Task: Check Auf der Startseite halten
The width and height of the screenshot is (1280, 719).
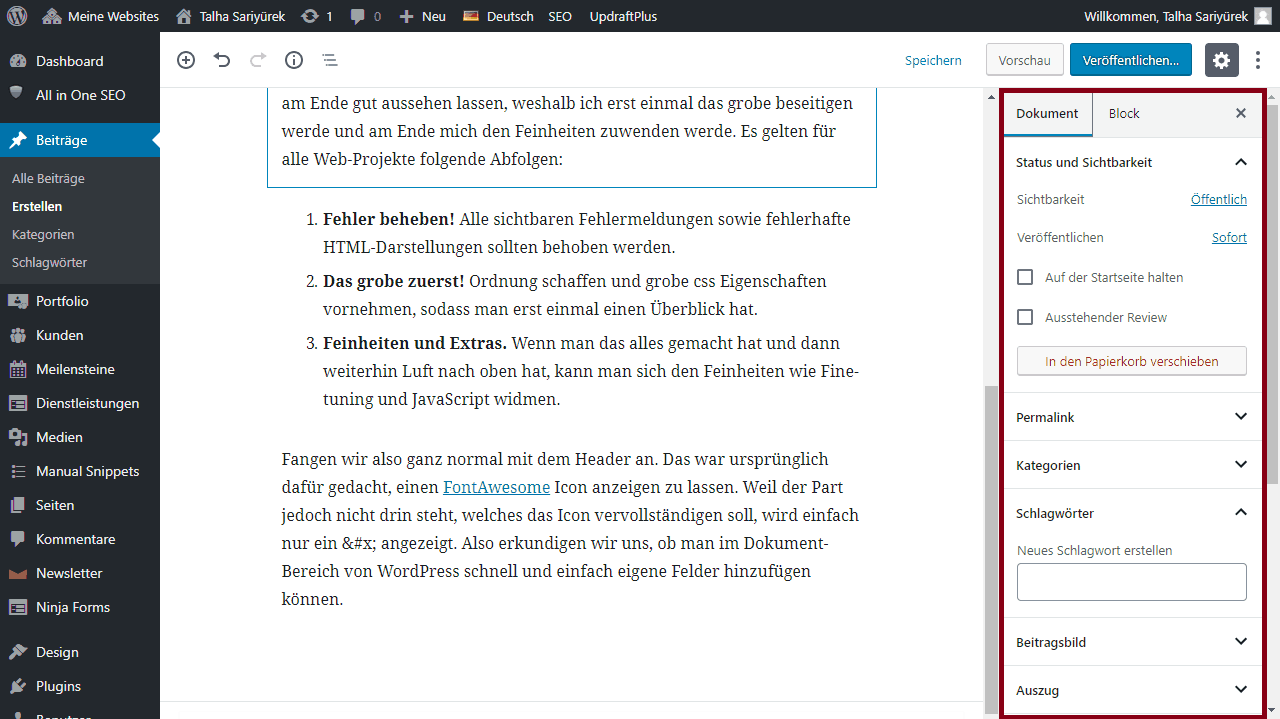Action: [1025, 277]
